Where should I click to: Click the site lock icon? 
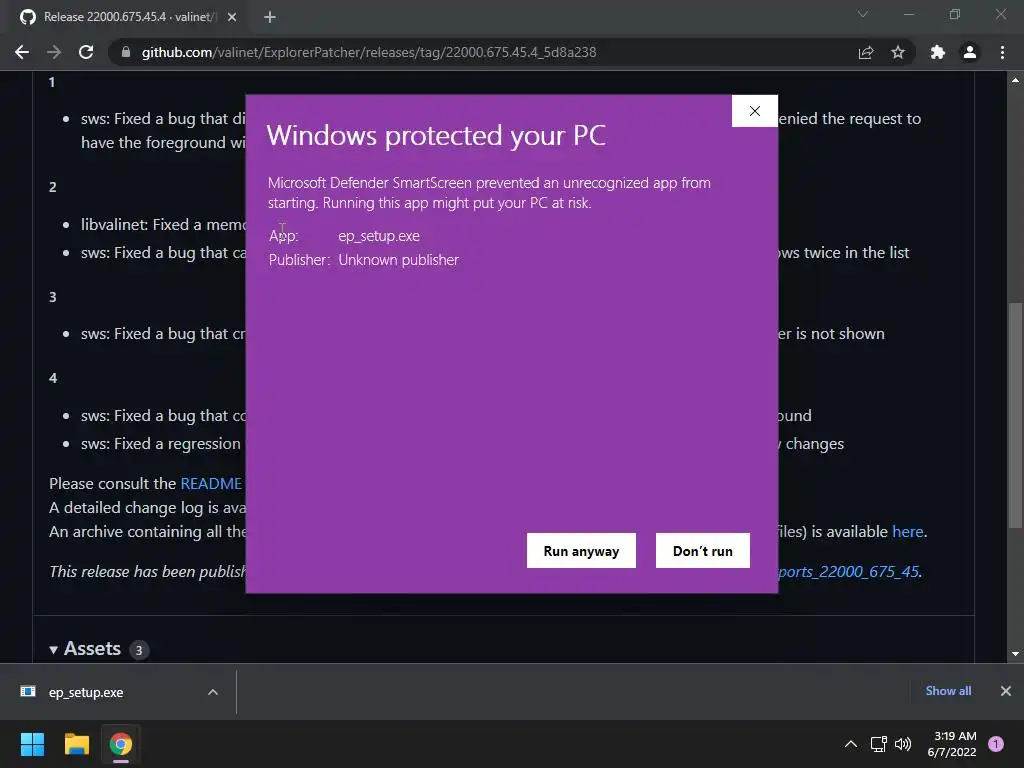126,52
